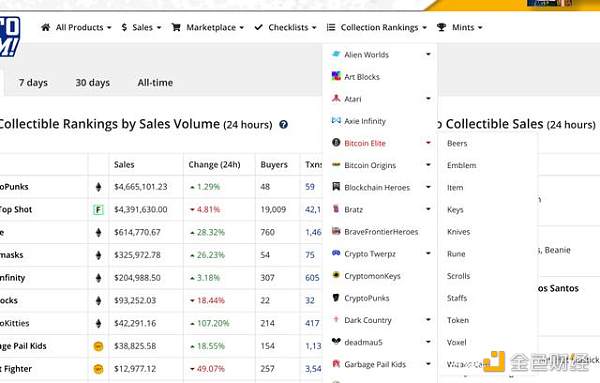Expand the Blockchain Heroes submenu arrow
The width and height of the screenshot is (600, 383).
(x=428, y=187)
